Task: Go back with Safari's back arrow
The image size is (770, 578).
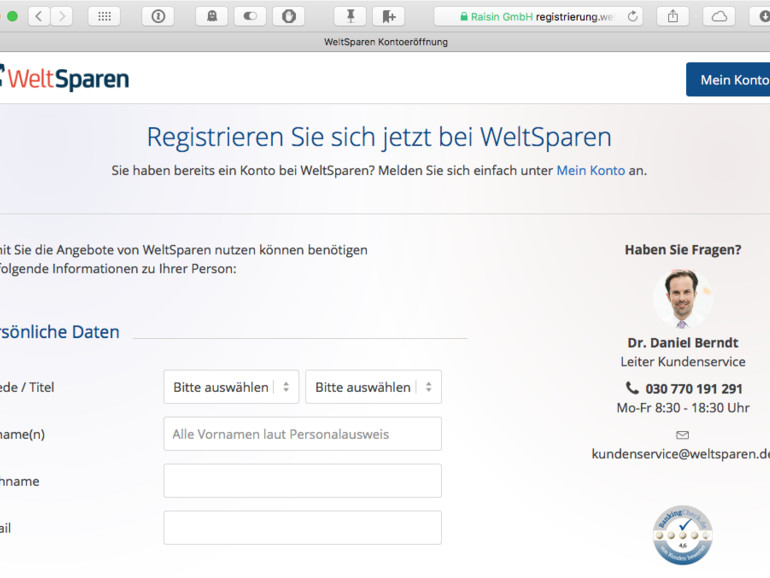Action: 39,16
